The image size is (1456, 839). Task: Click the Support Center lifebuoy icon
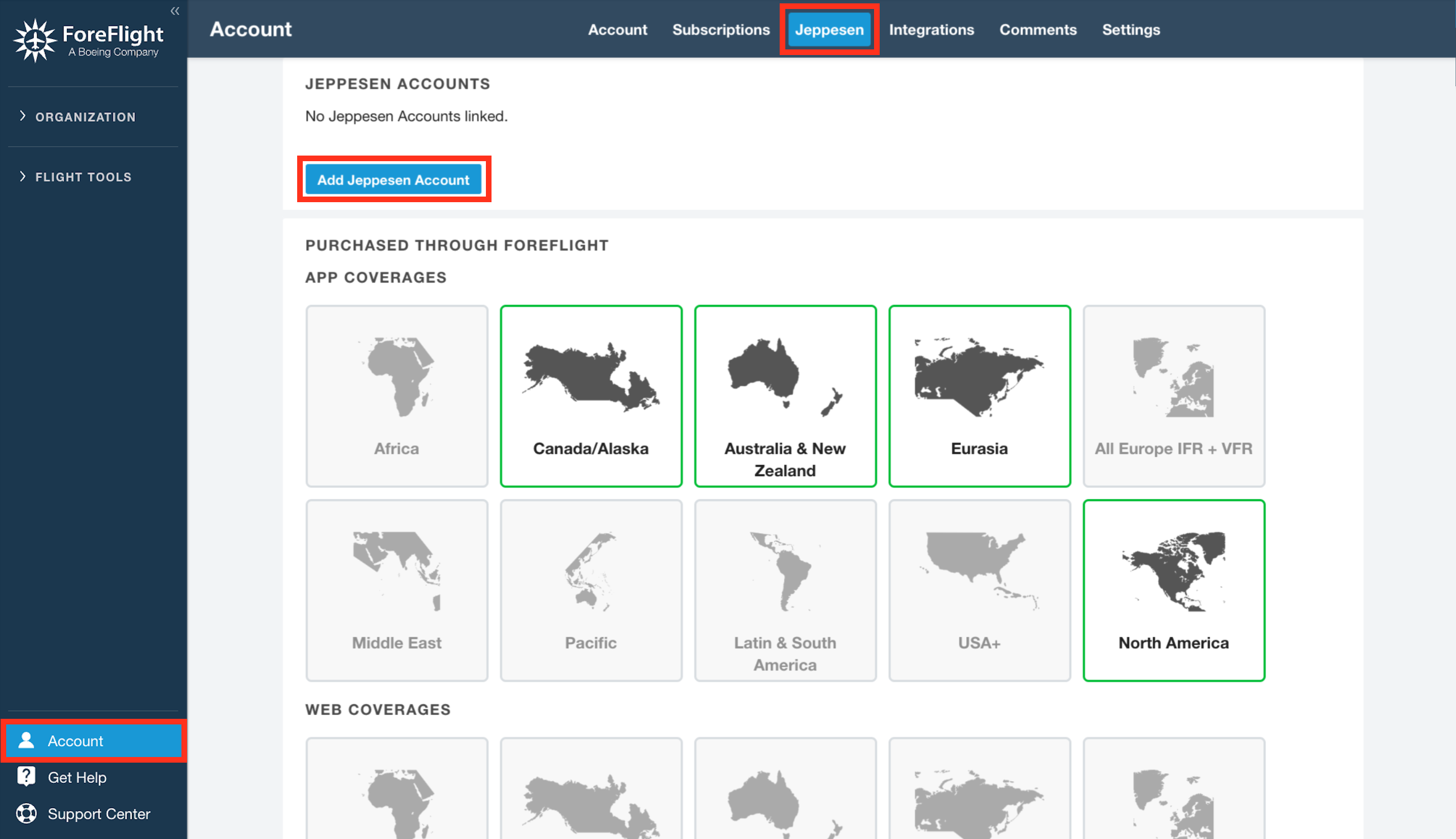pos(26,814)
